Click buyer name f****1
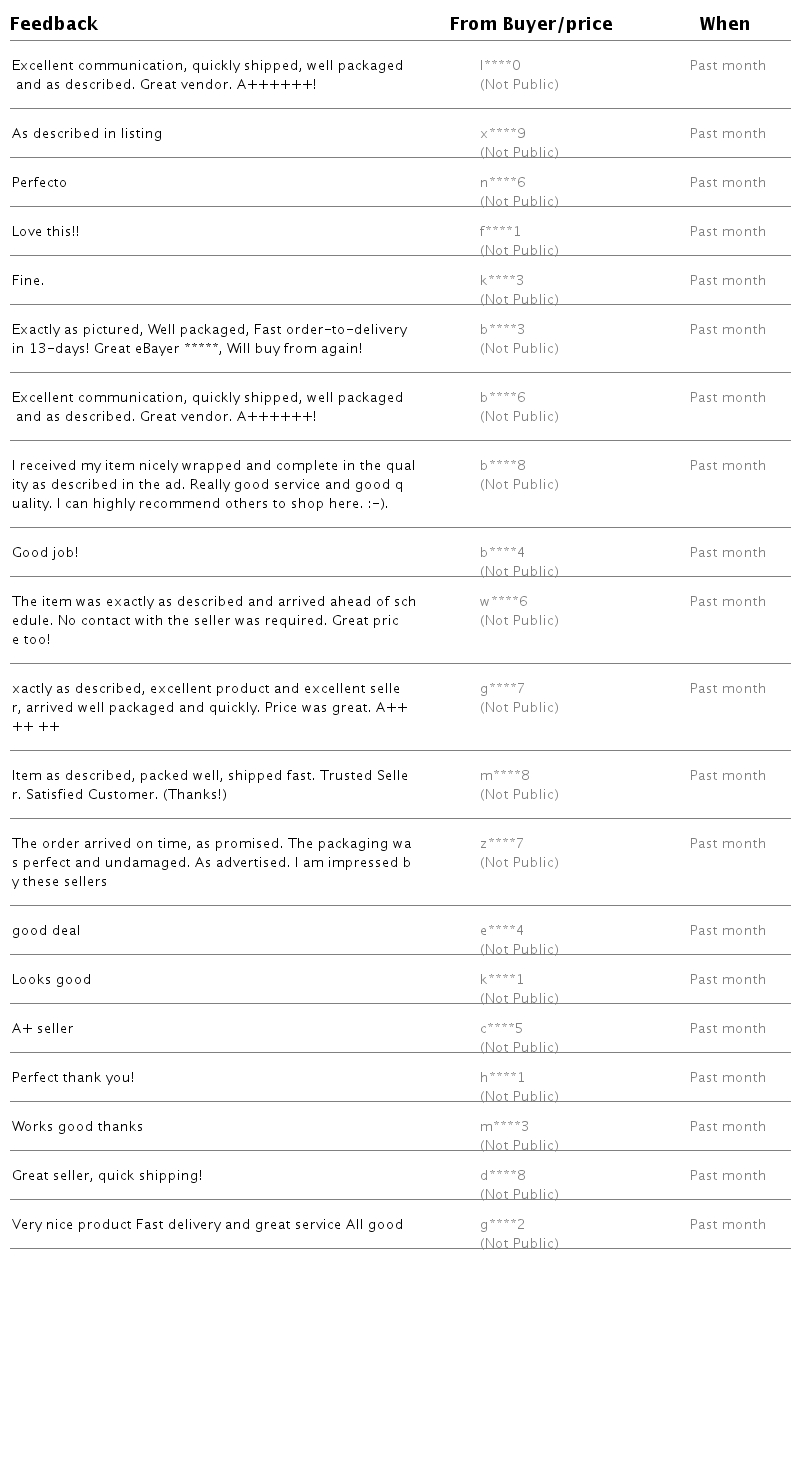 (x=500, y=232)
